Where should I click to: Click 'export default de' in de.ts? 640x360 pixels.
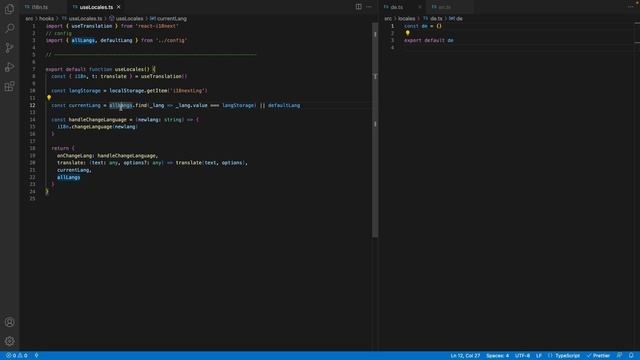coord(429,40)
